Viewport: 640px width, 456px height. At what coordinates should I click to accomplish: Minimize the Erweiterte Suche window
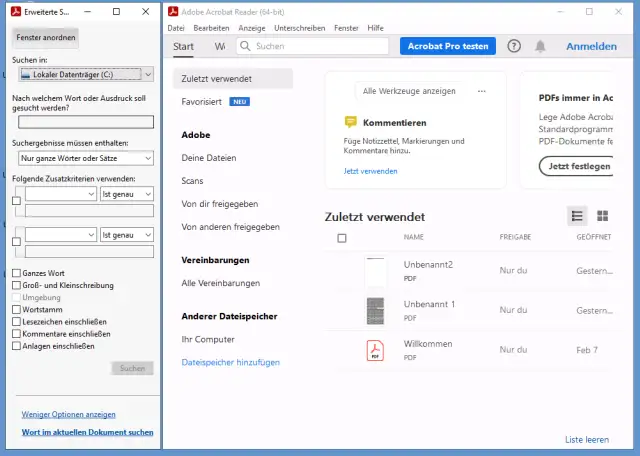[x=87, y=11]
